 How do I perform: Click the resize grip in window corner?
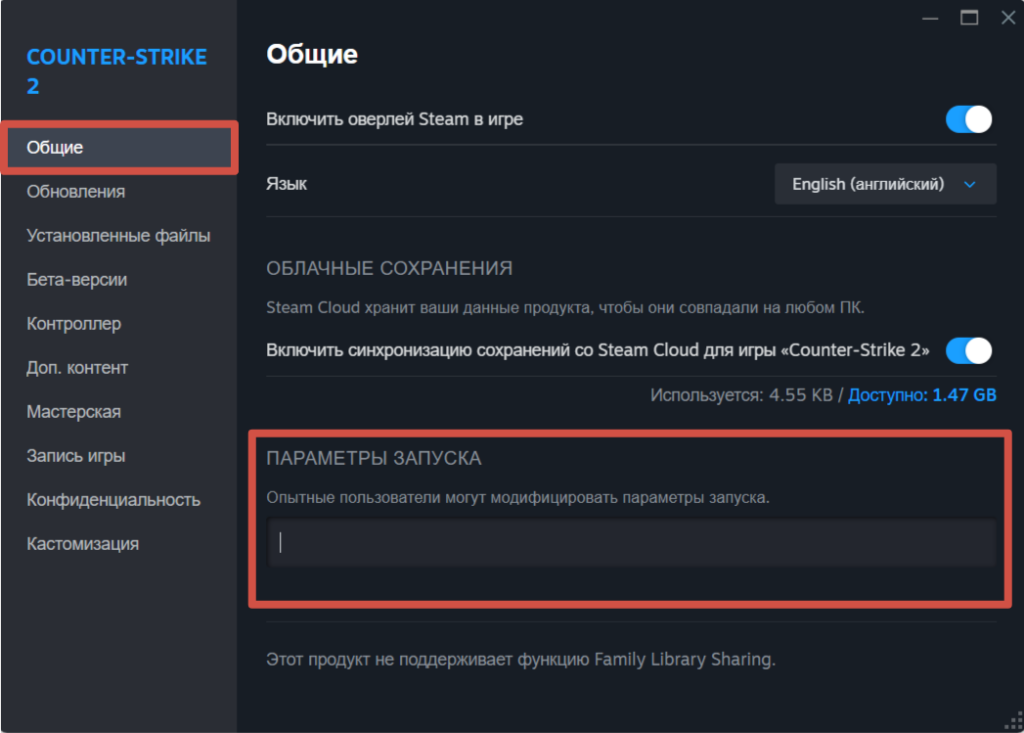pyautogui.click(x=1010, y=720)
